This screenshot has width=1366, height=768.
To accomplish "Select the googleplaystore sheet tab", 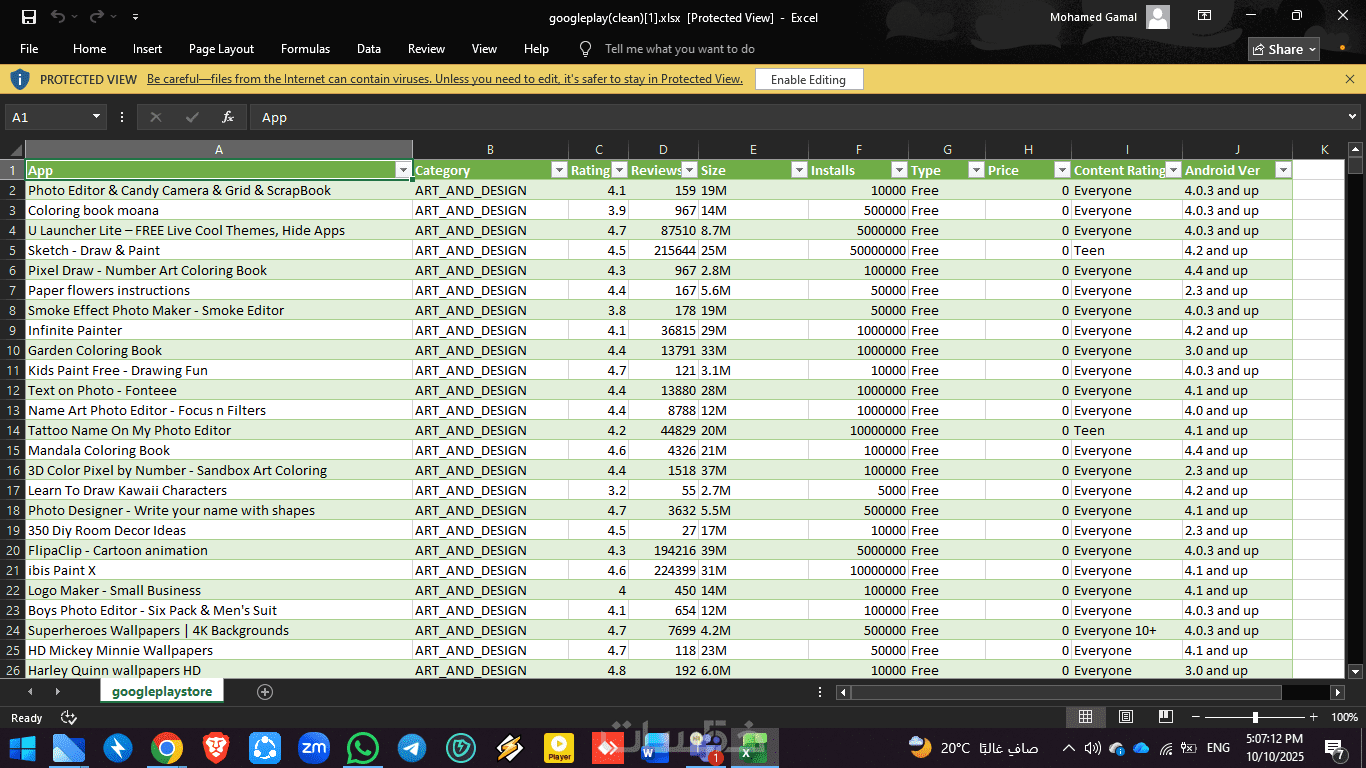I will tap(162, 692).
